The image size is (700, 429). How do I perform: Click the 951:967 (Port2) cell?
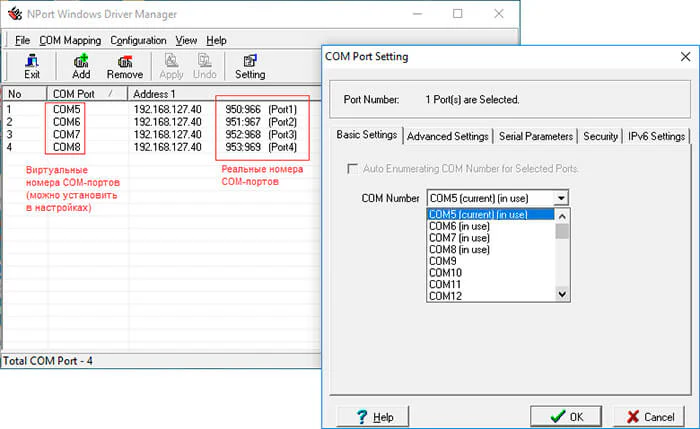pos(261,122)
